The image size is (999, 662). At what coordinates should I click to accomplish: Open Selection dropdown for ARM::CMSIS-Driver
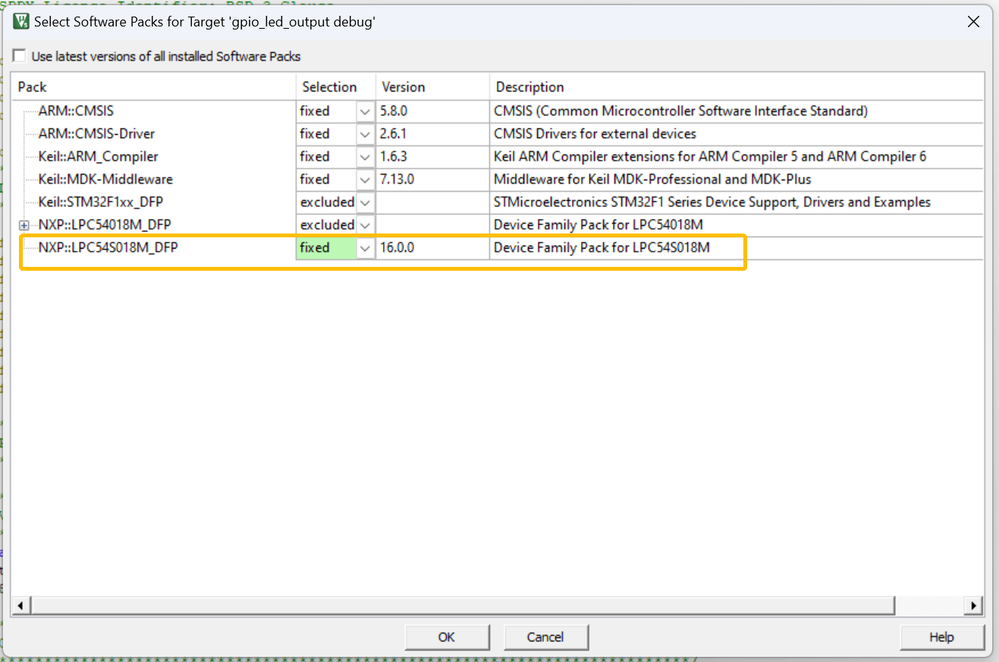pos(364,134)
